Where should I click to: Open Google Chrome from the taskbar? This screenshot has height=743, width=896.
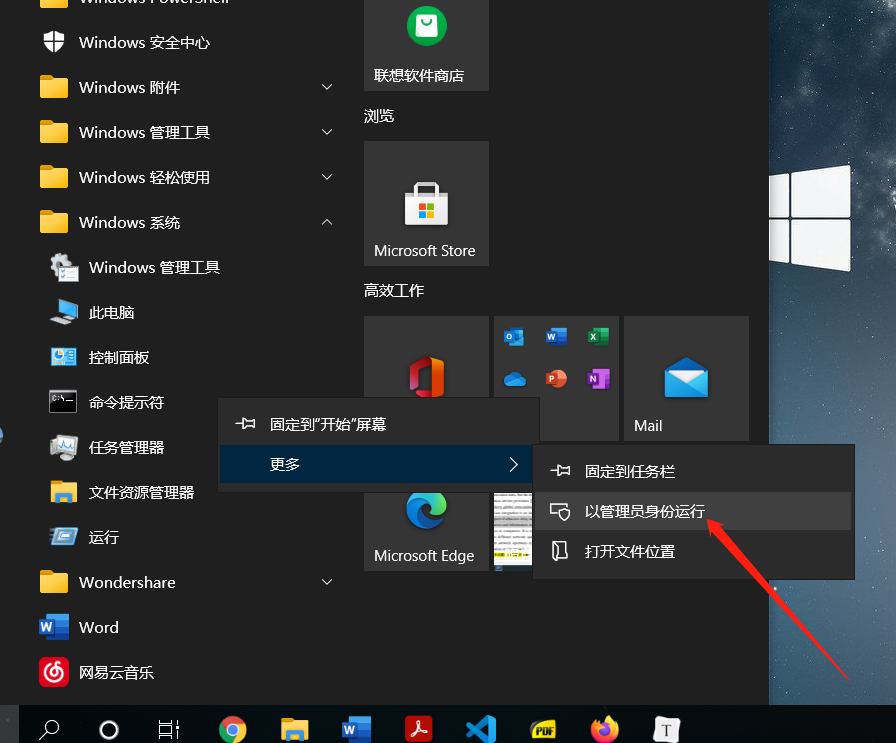[x=233, y=730]
